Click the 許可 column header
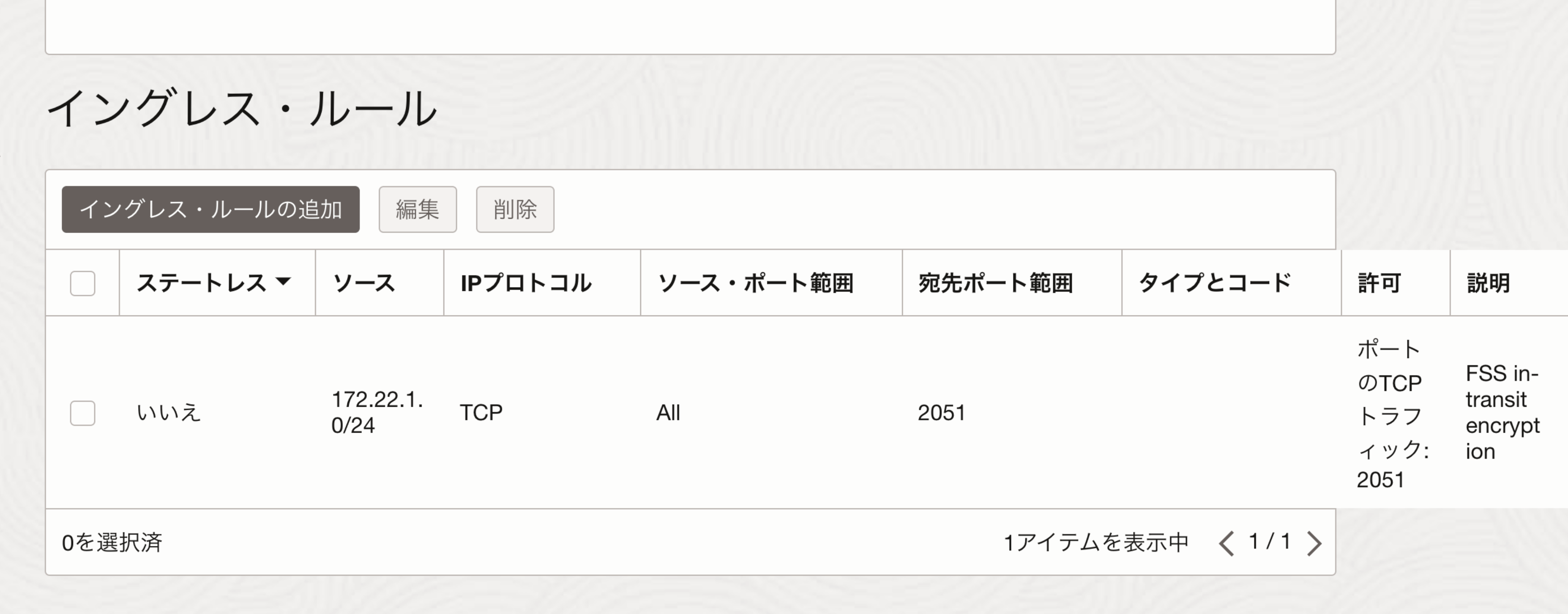Screen dimensions: 1568x614 pos(1380,283)
